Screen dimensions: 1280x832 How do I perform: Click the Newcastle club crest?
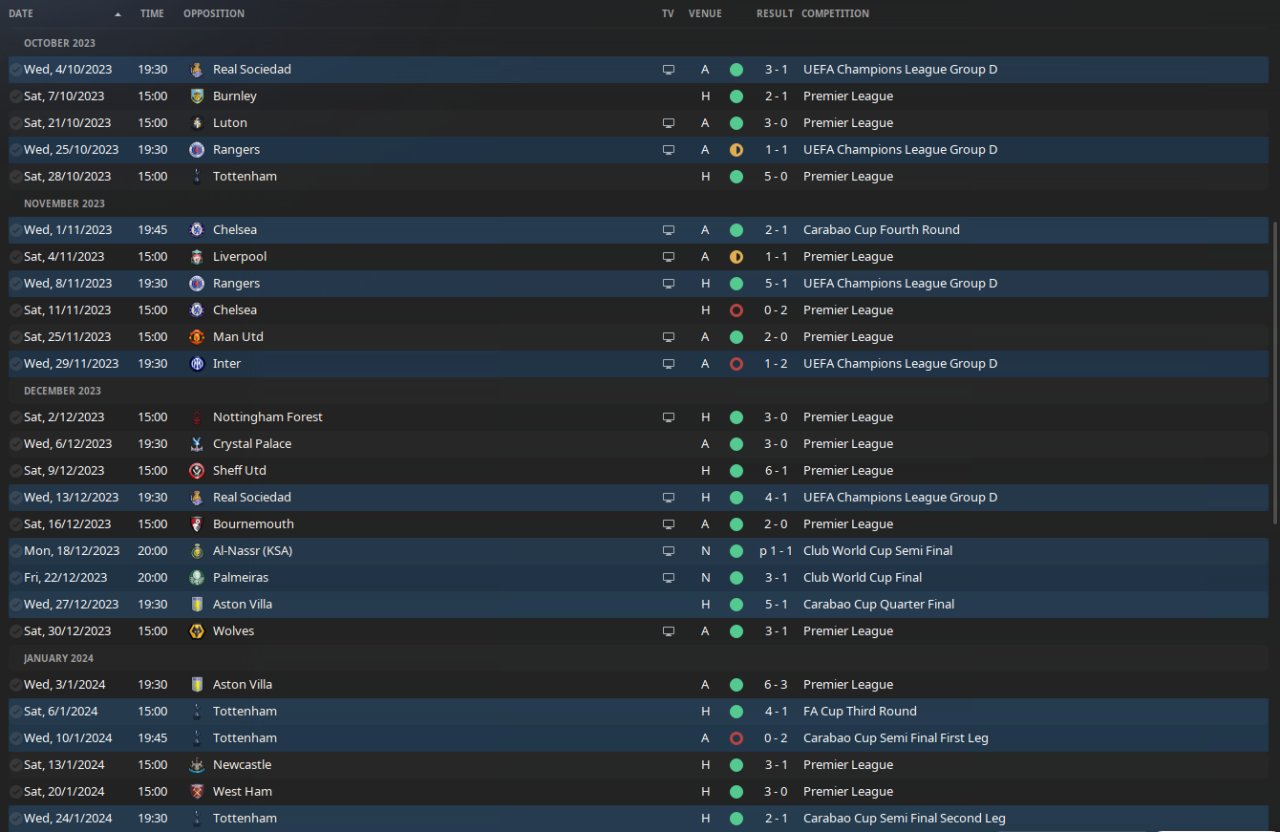(x=197, y=765)
